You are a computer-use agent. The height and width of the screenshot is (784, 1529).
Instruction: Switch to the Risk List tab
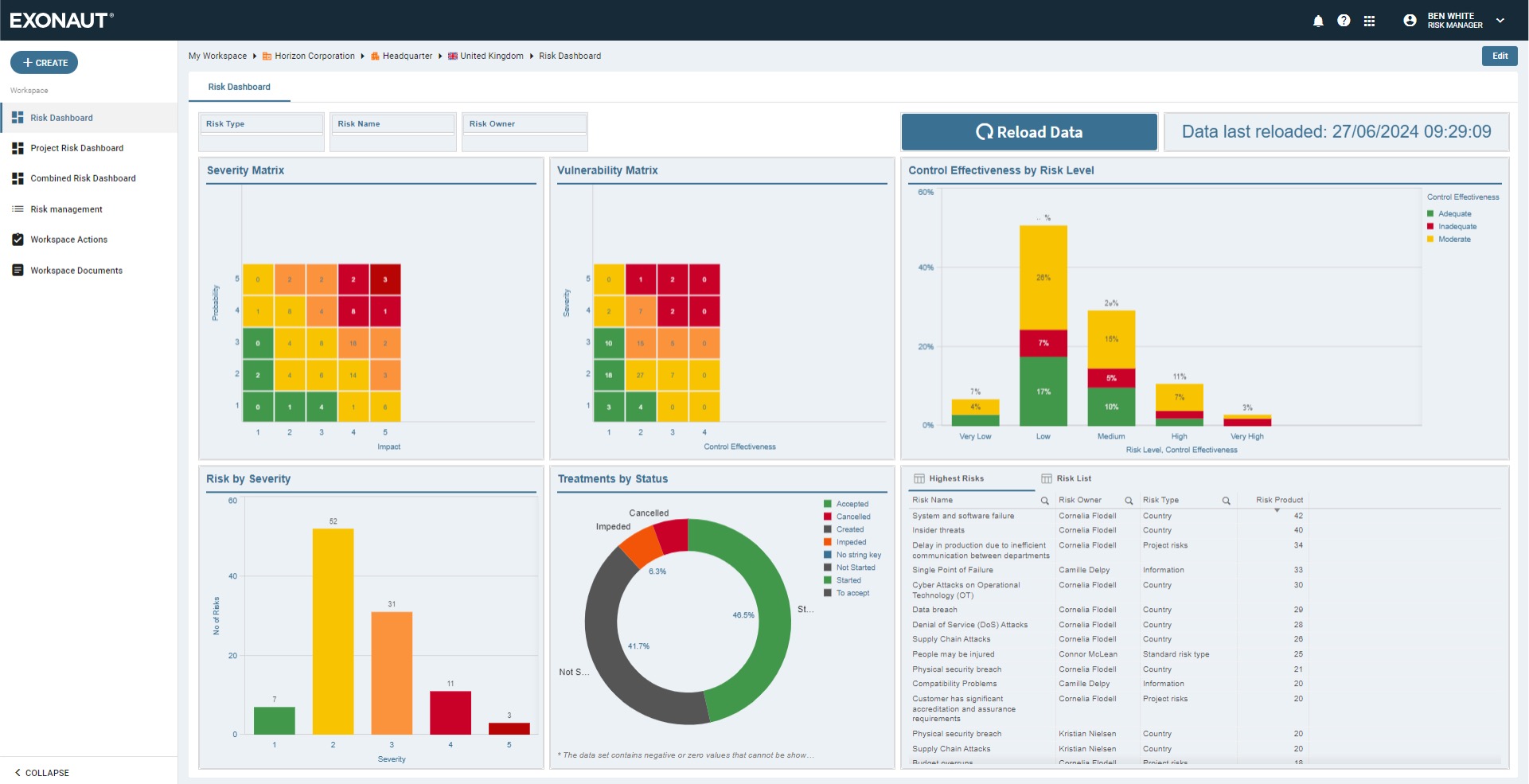point(1073,478)
